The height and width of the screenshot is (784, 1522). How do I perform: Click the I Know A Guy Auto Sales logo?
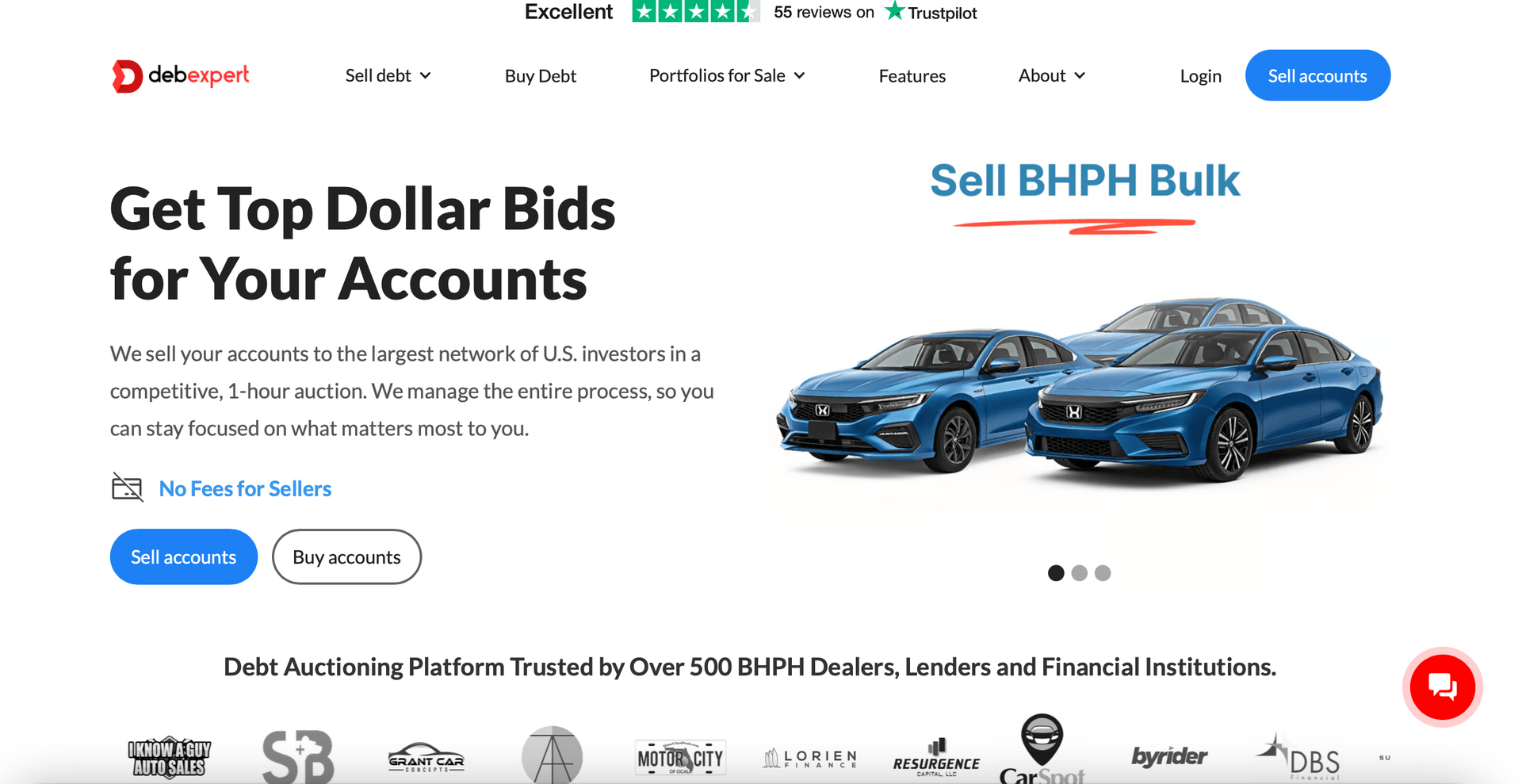[x=169, y=758]
